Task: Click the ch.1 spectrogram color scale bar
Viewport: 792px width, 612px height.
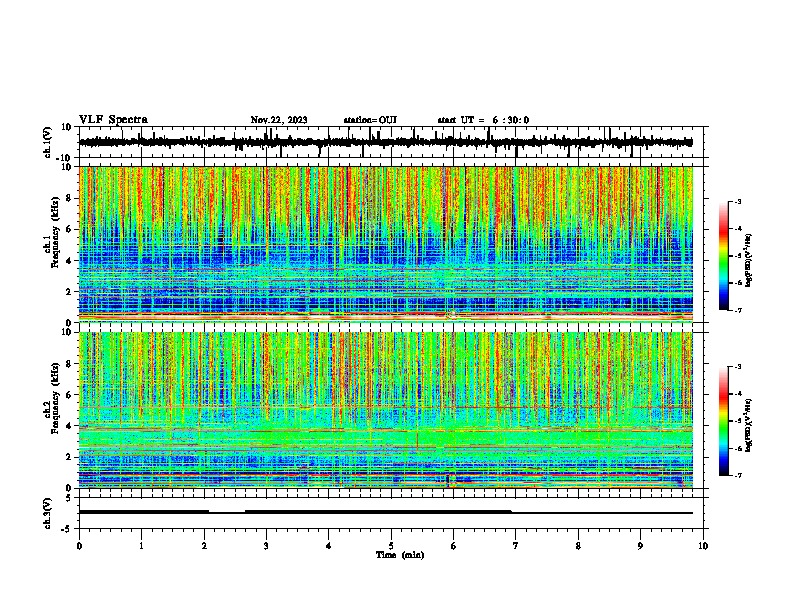Action: pyautogui.click(x=723, y=256)
